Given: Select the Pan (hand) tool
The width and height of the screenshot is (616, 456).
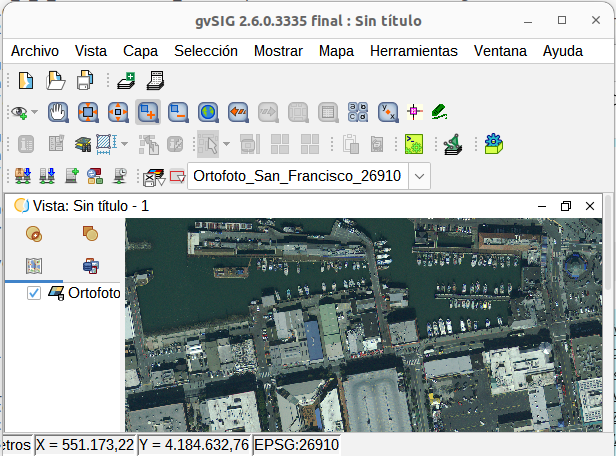Looking at the screenshot, I should point(58,113).
